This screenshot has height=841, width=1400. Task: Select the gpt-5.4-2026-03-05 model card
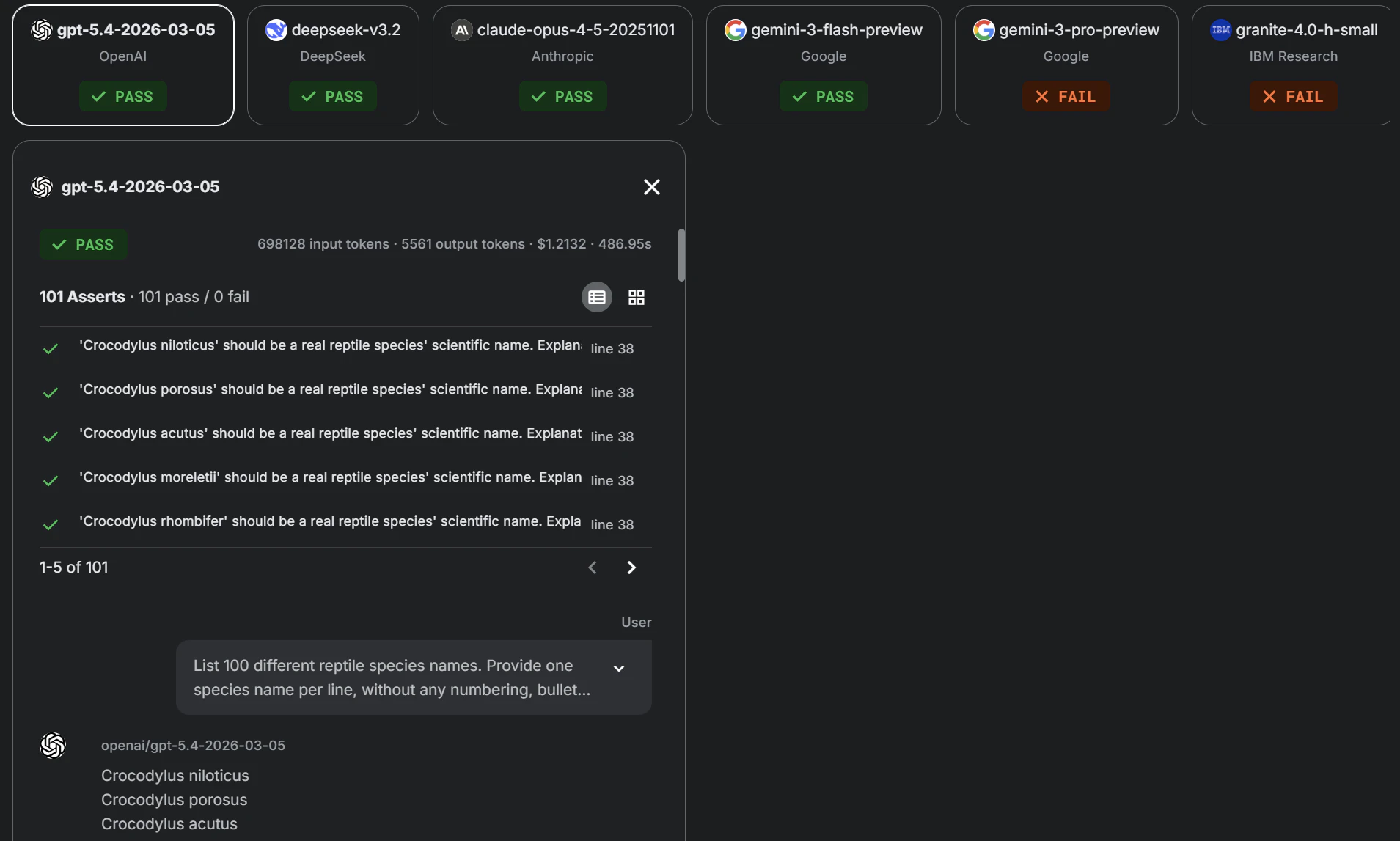[x=123, y=65]
